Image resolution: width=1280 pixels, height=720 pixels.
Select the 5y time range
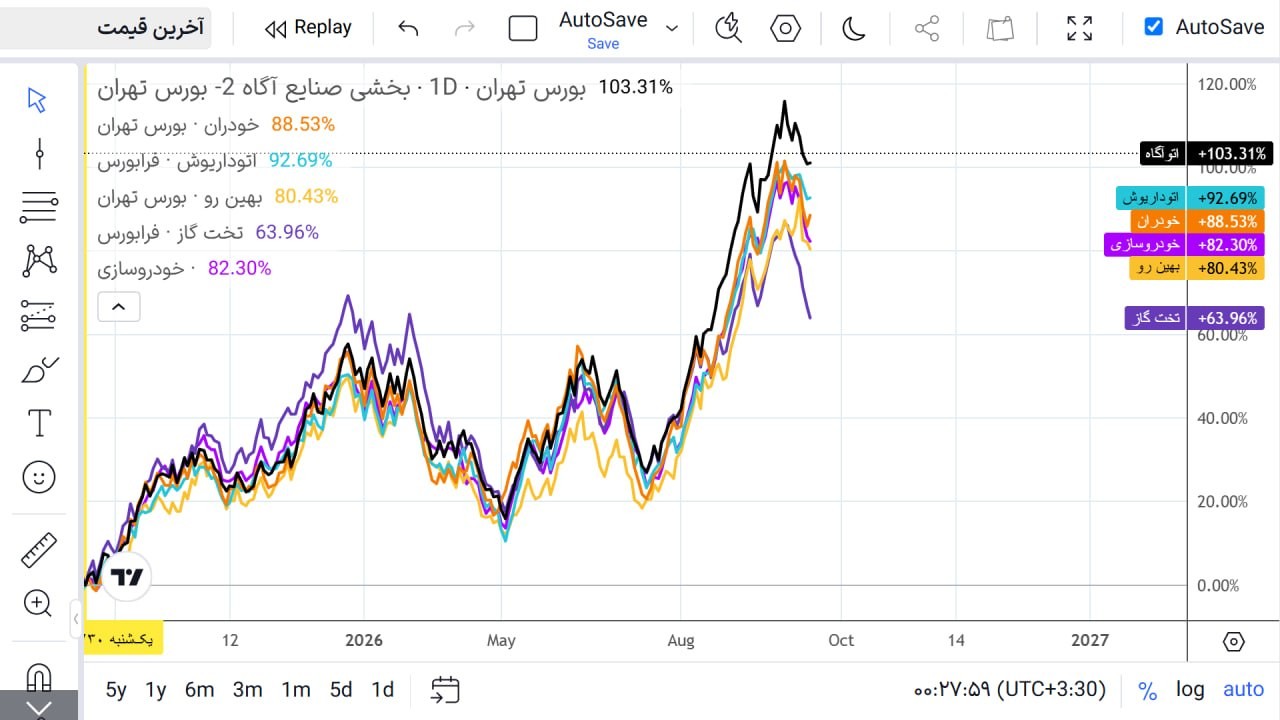[116, 689]
